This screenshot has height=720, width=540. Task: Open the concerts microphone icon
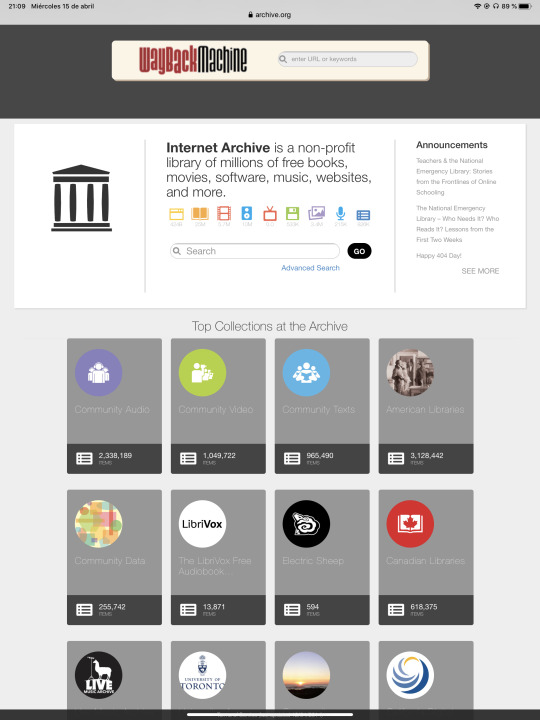(340, 214)
